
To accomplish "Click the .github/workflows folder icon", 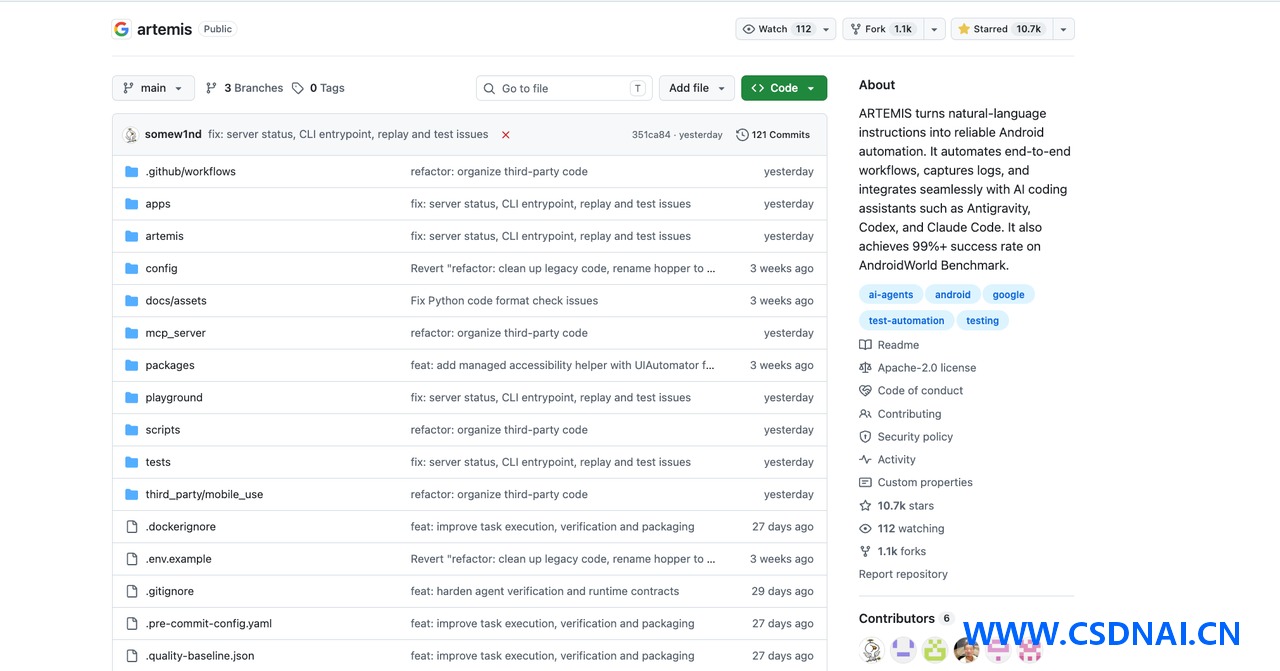I will click(x=131, y=172).
